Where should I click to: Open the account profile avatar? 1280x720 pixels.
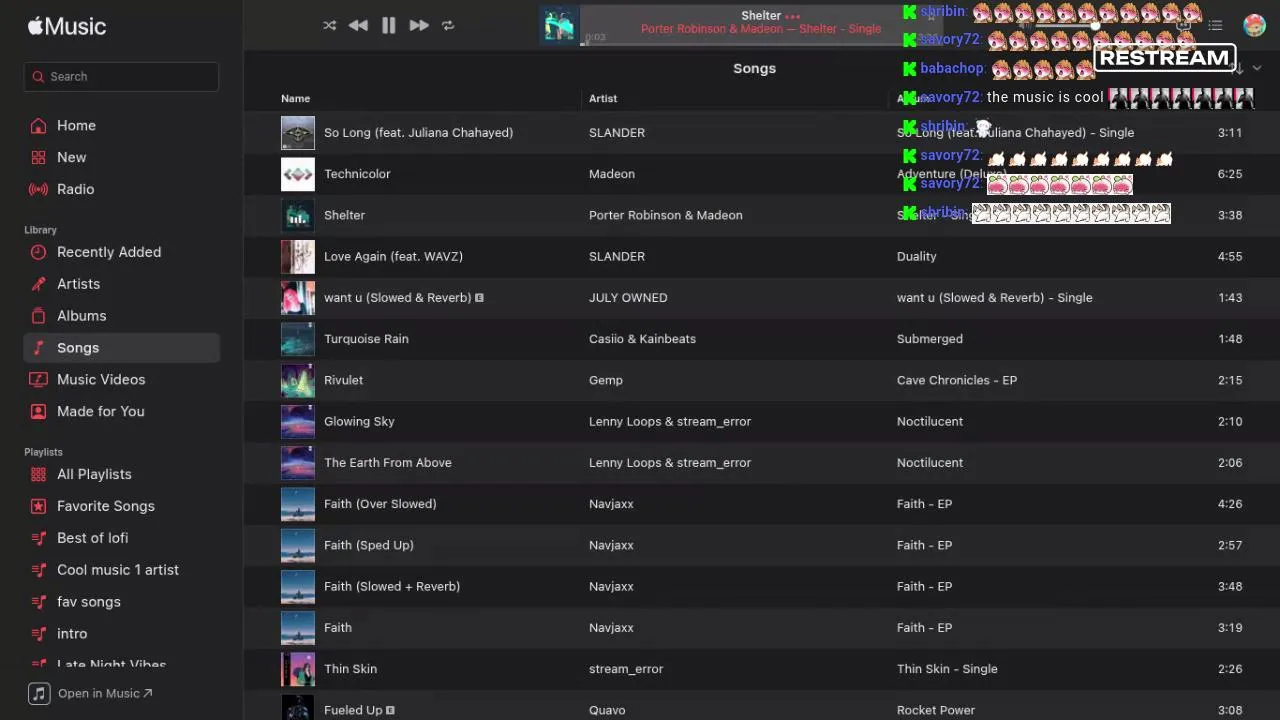[x=1254, y=26]
